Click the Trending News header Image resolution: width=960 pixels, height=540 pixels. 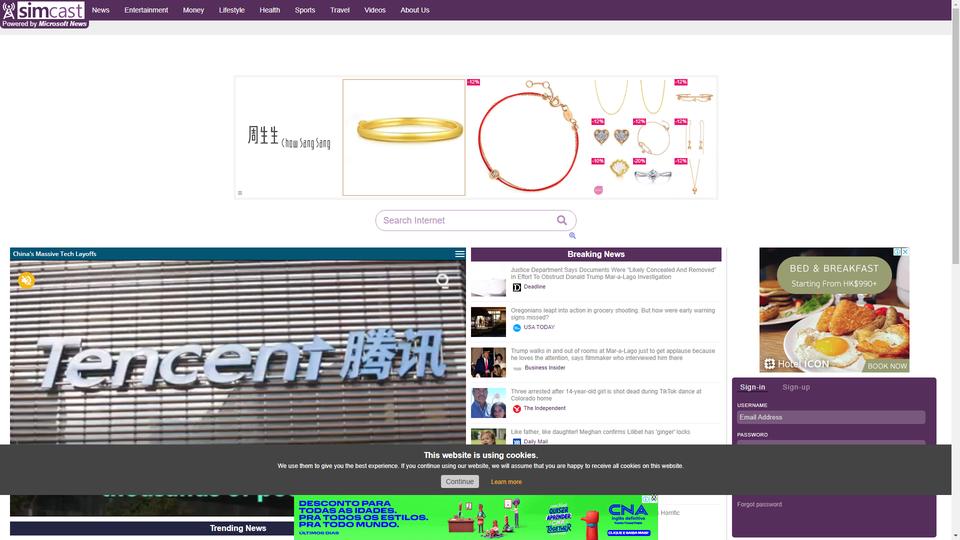(238, 528)
